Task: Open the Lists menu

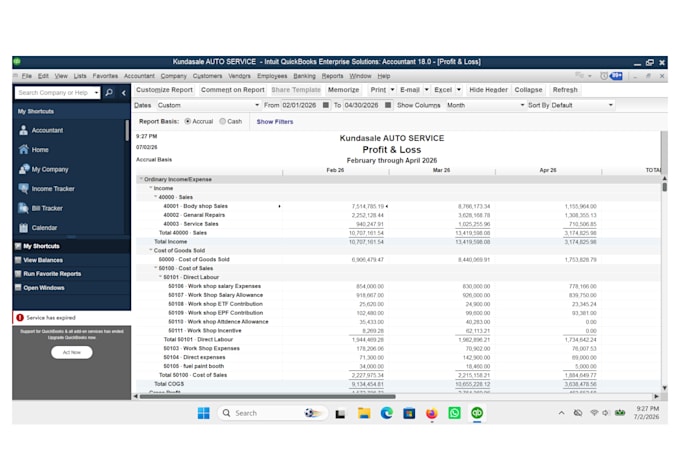Action: (80, 76)
